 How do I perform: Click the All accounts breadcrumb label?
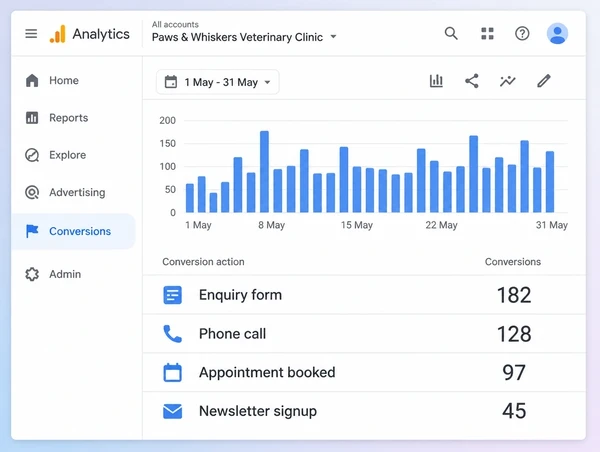tap(175, 24)
